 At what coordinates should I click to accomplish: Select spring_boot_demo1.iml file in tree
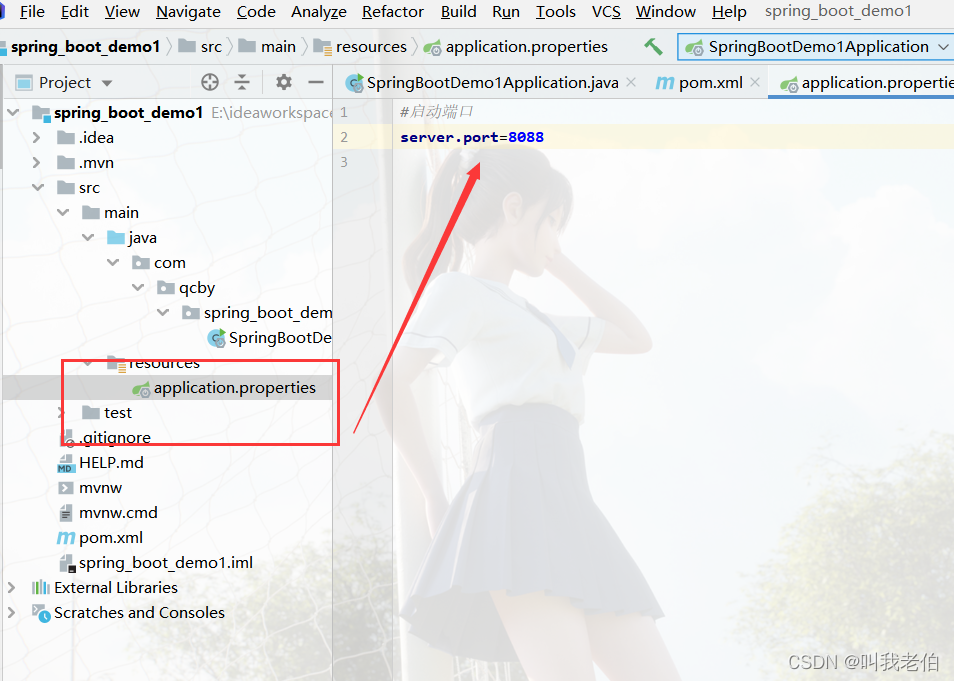click(x=165, y=562)
